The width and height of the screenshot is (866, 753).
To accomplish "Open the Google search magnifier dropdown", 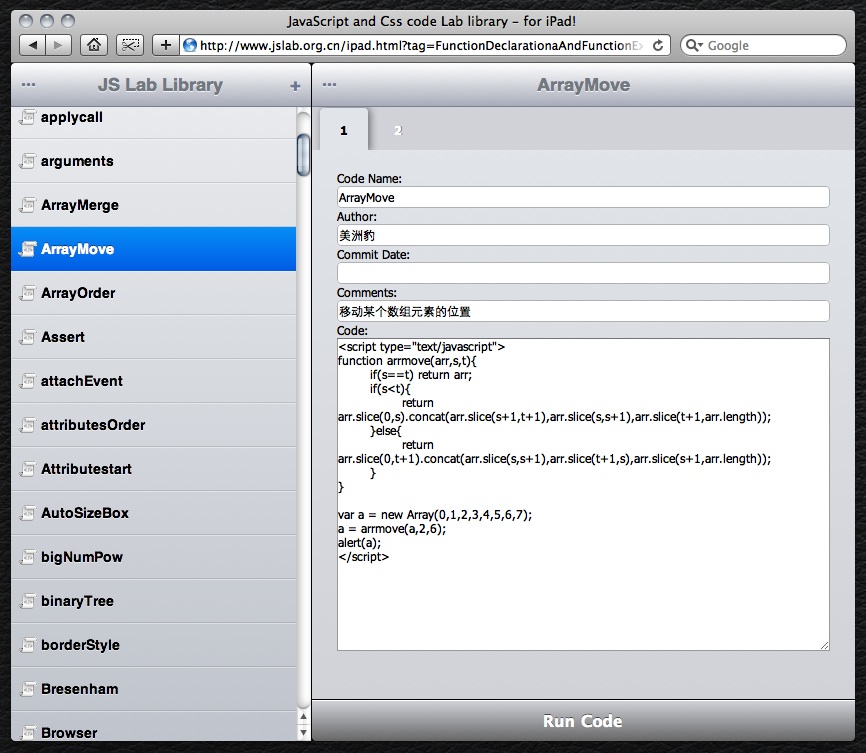I will (694, 45).
